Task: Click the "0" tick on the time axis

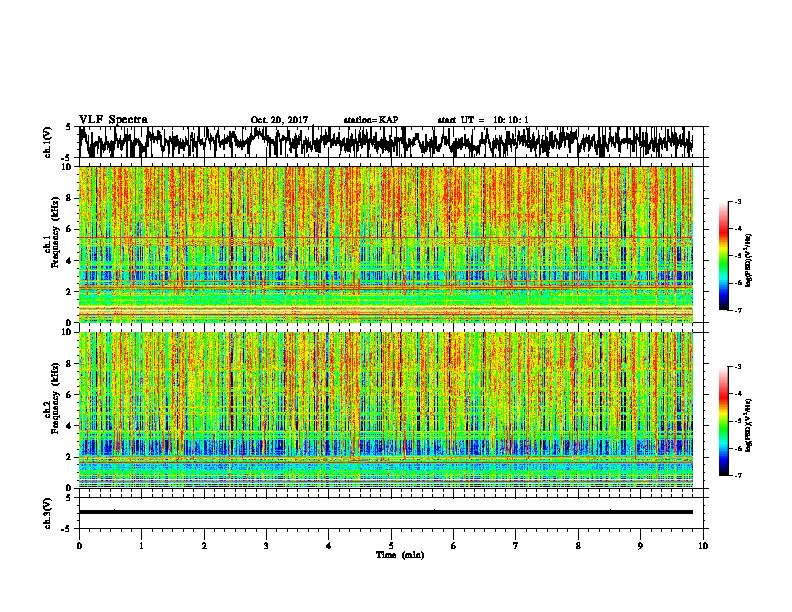Action: coord(79,546)
